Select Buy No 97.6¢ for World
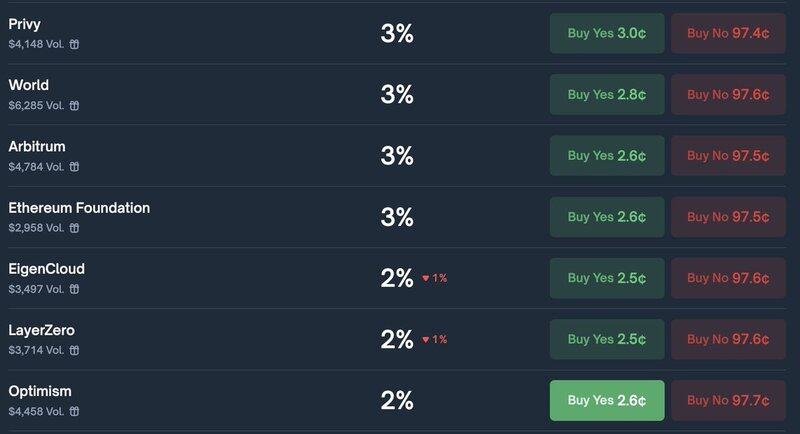Viewport: 800px width, 434px height. pos(728,94)
